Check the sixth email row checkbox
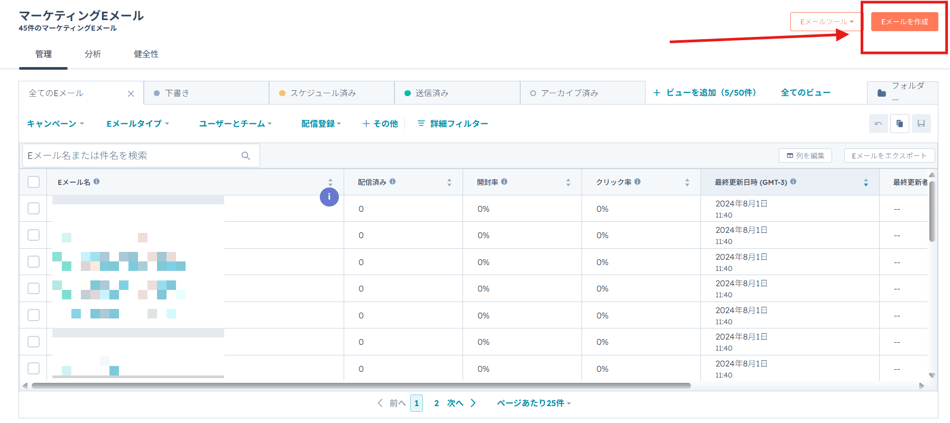 click(33, 342)
